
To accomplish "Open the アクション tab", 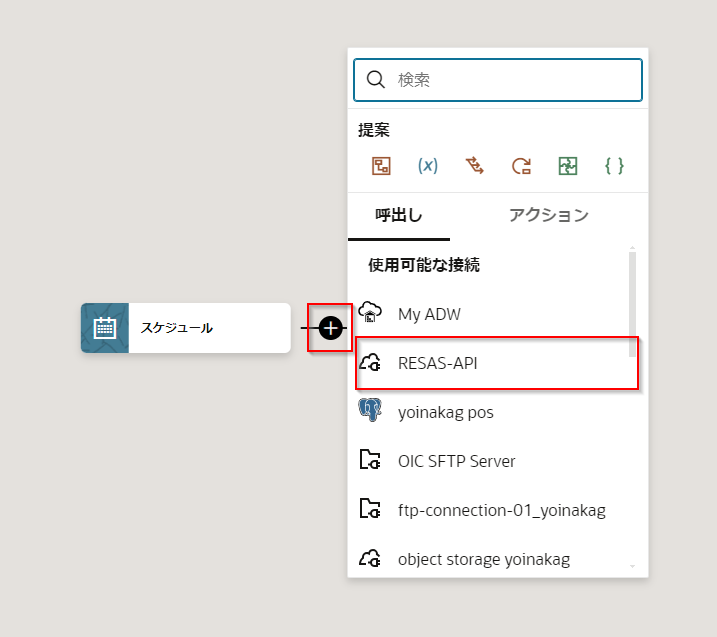I will click(x=548, y=215).
